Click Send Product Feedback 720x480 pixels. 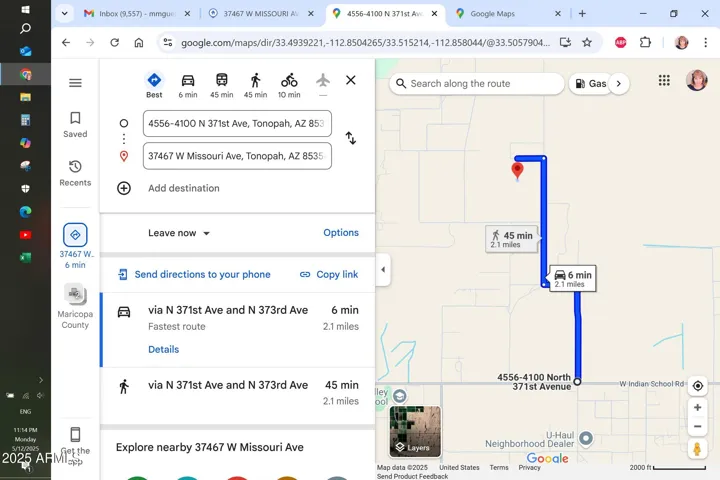pyautogui.click(x=412, y=476)
